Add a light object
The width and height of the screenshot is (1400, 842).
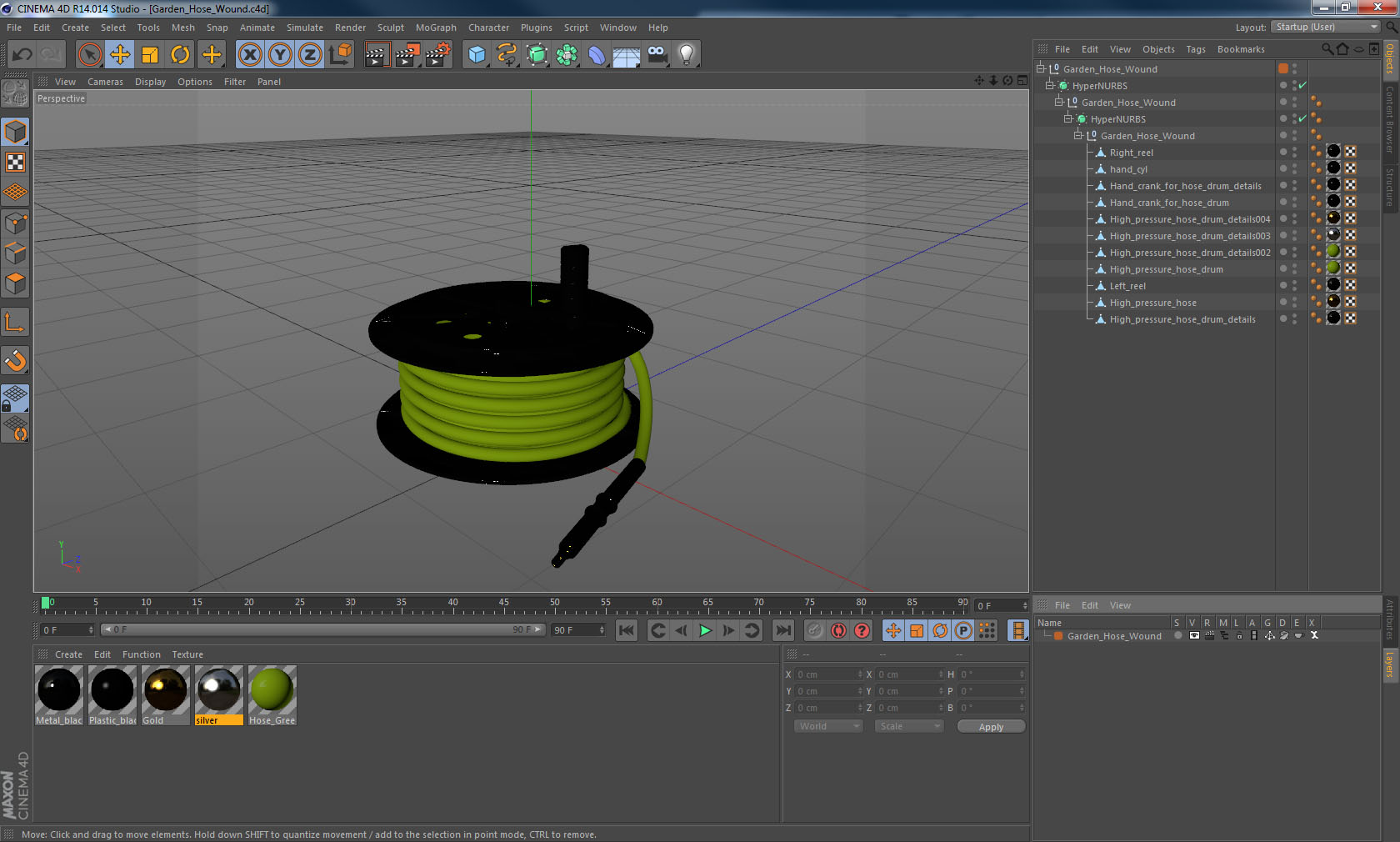[687, 55]
